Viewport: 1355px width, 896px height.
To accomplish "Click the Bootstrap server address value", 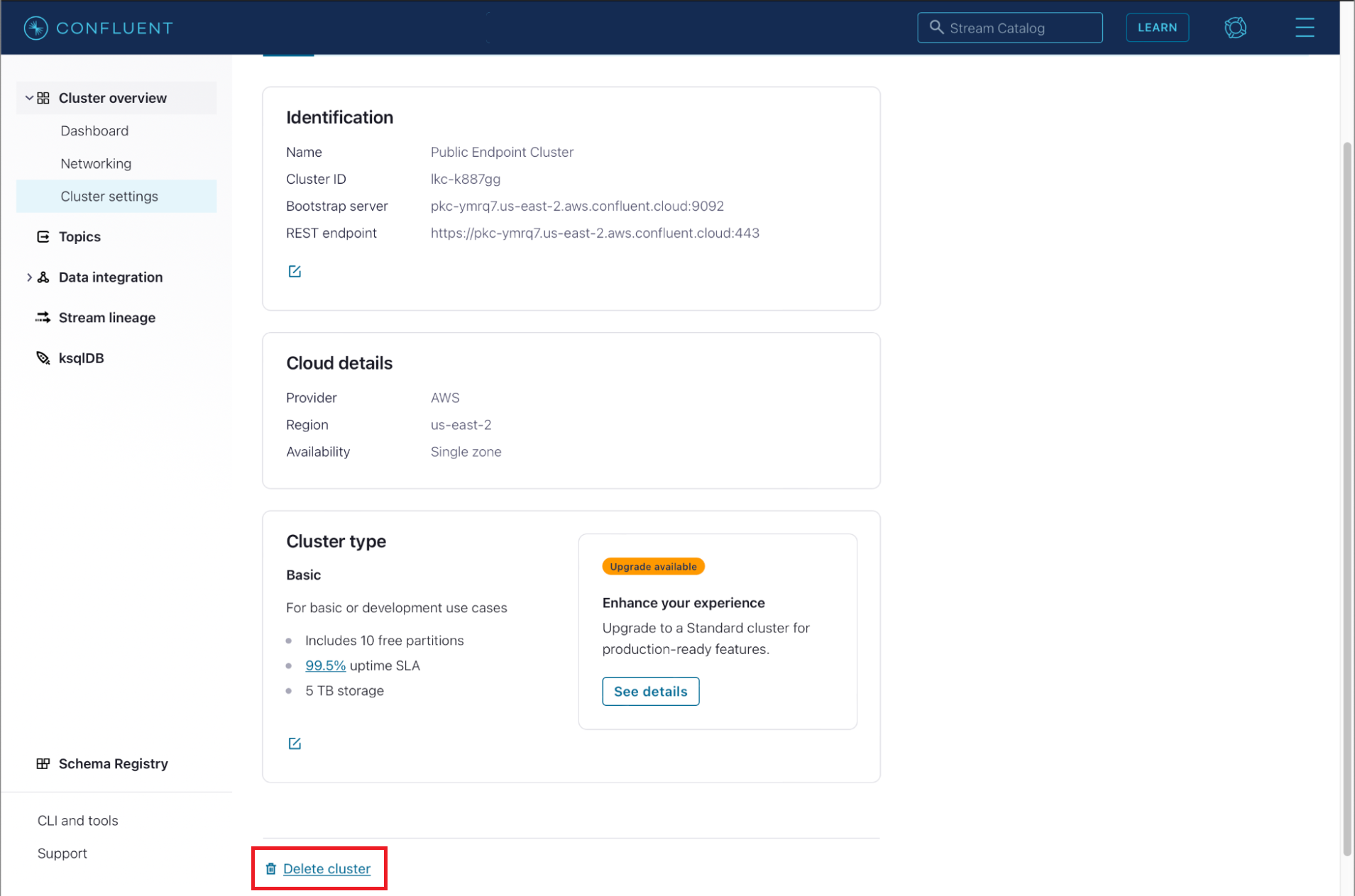I will coord(577,206).
